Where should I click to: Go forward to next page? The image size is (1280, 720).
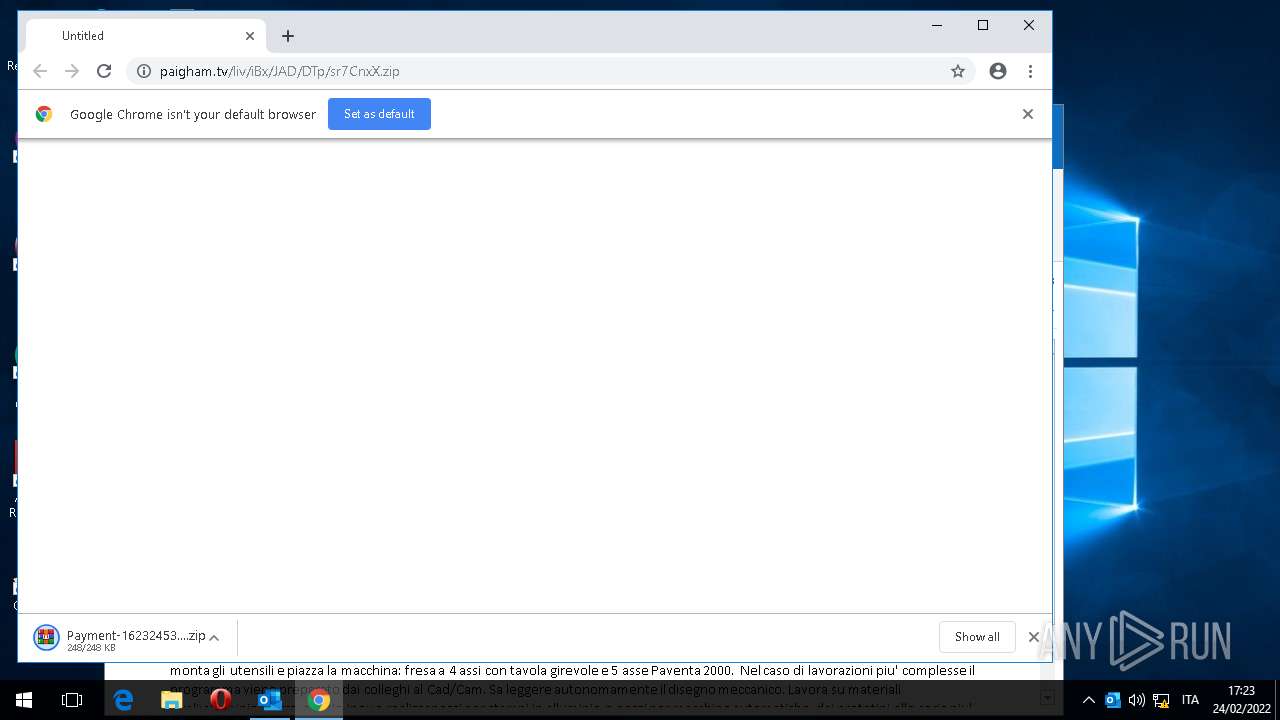(72, 71)
